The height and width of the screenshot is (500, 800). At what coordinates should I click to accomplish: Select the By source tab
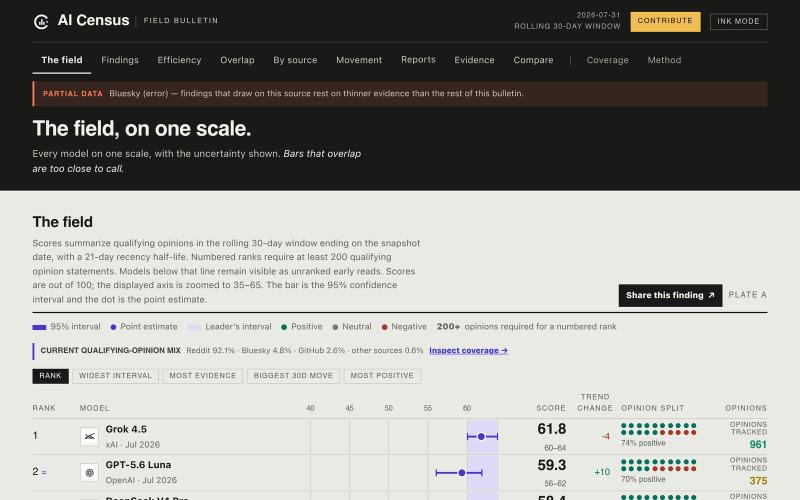pos(295,60)
